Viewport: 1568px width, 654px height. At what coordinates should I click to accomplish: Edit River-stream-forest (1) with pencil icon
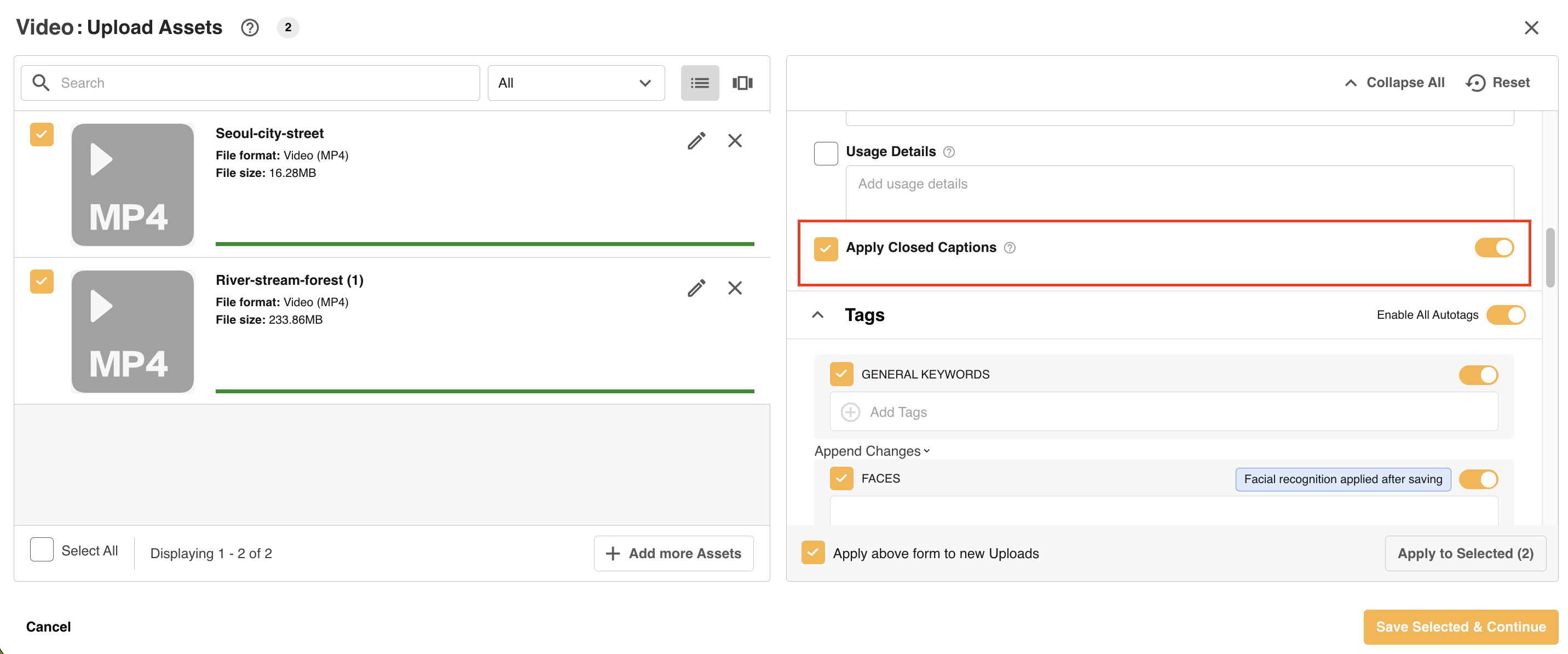click(x=696, y=288)
